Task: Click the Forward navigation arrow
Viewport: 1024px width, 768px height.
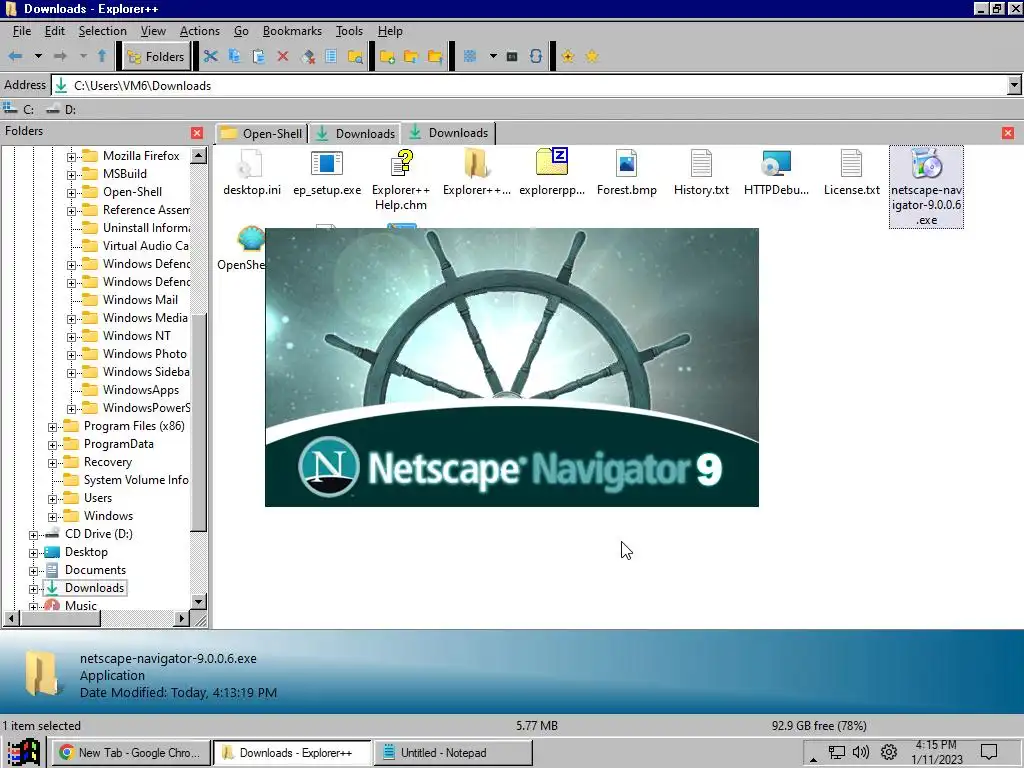Action: click(x=60, y=56)
